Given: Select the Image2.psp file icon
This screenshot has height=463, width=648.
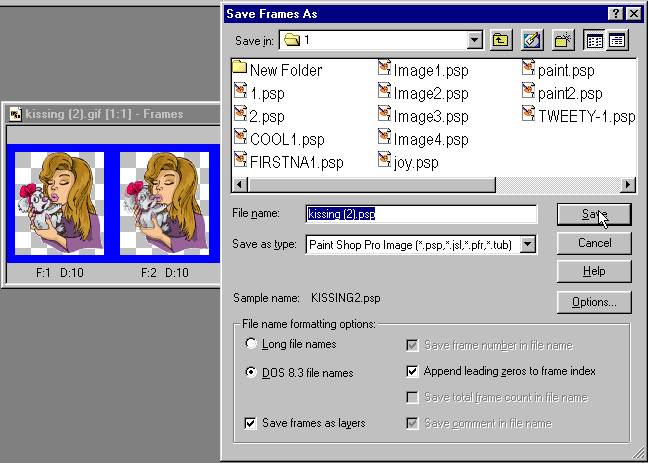Looking at the screenshot, I should point(384,91).
